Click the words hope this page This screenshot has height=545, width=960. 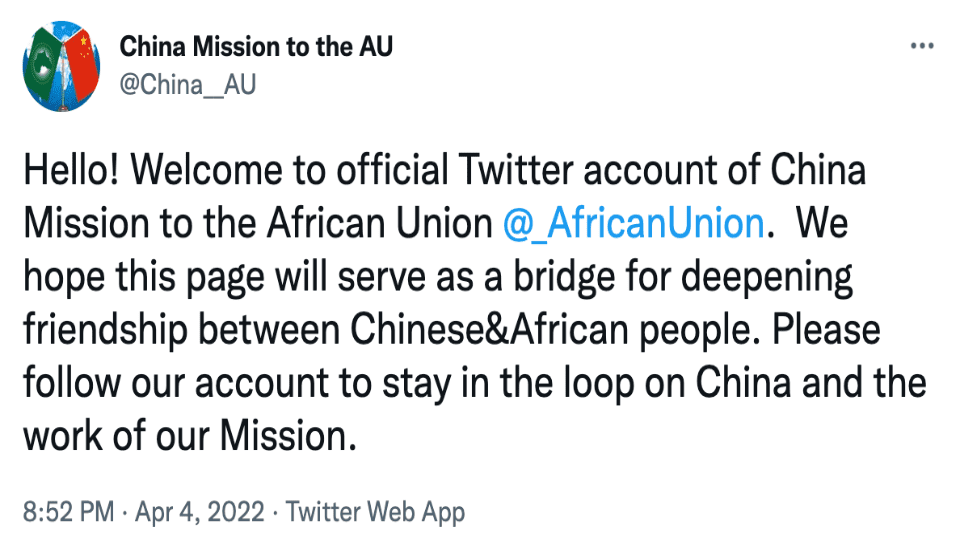point(144,277)
